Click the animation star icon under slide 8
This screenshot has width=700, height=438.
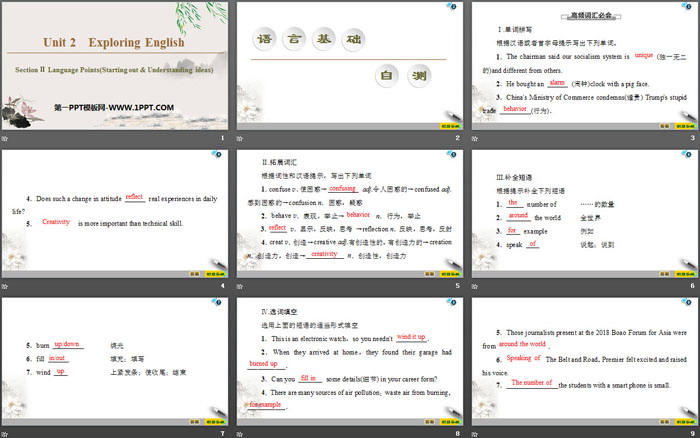pos(240,434)
